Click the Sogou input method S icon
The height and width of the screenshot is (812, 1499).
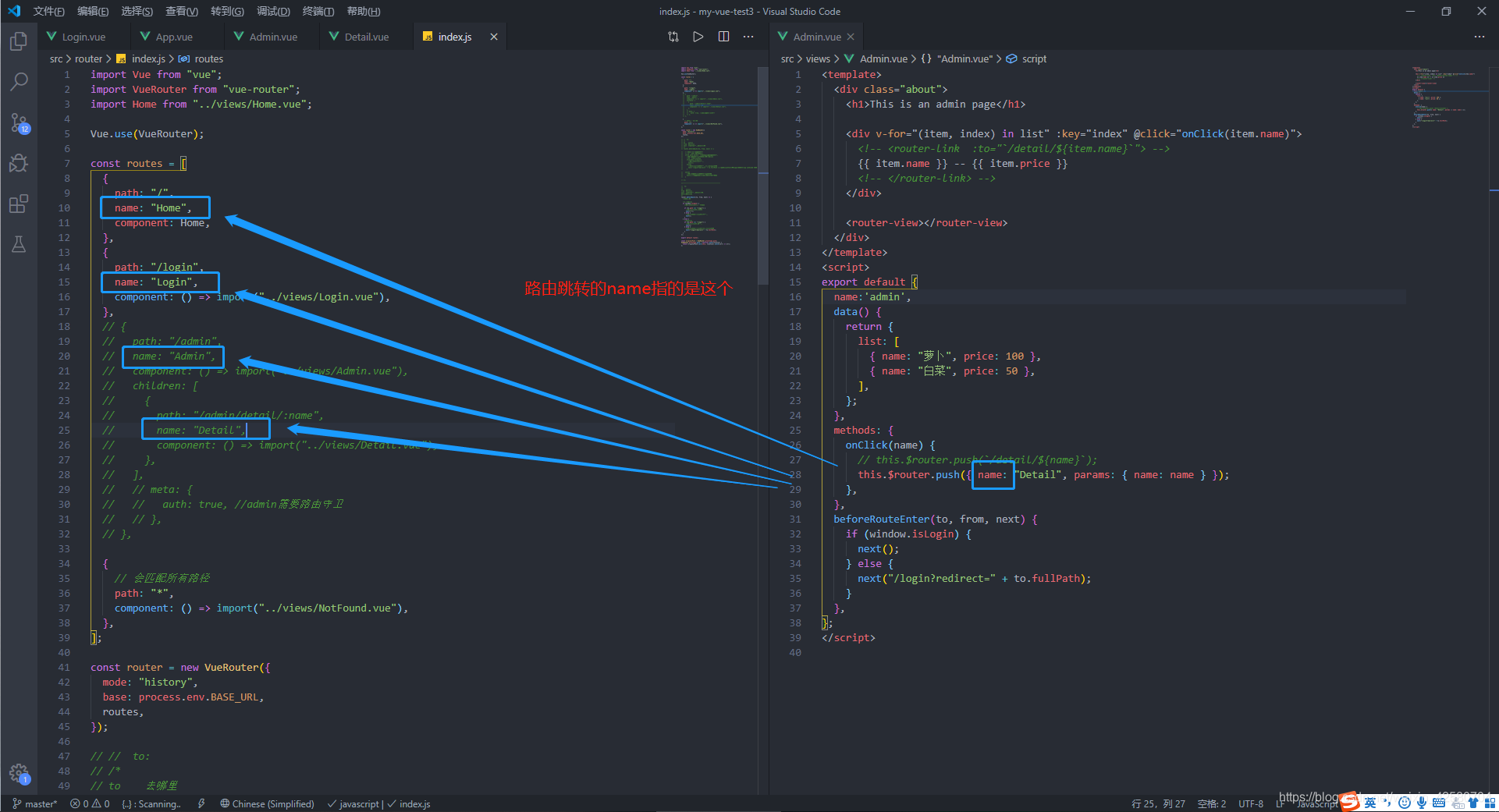1350,802
